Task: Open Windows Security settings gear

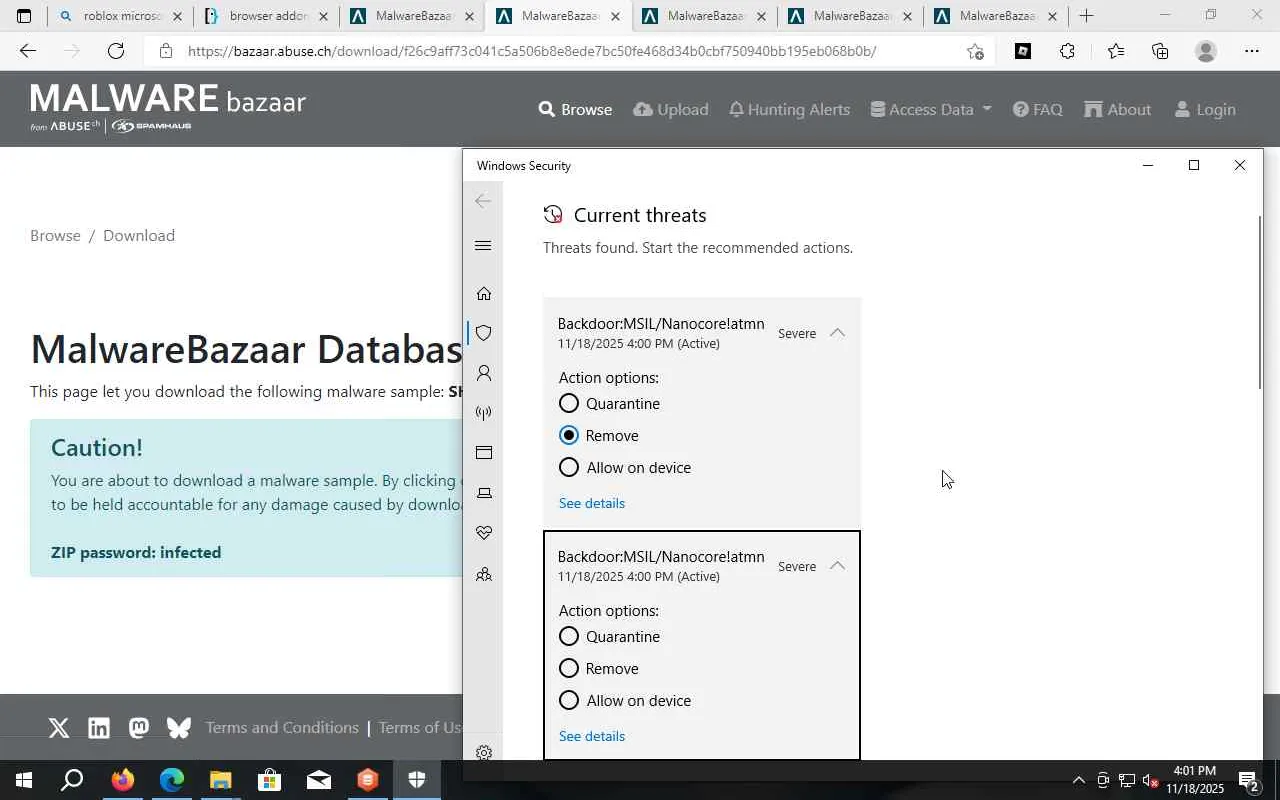Action: [x=484, y=753]
